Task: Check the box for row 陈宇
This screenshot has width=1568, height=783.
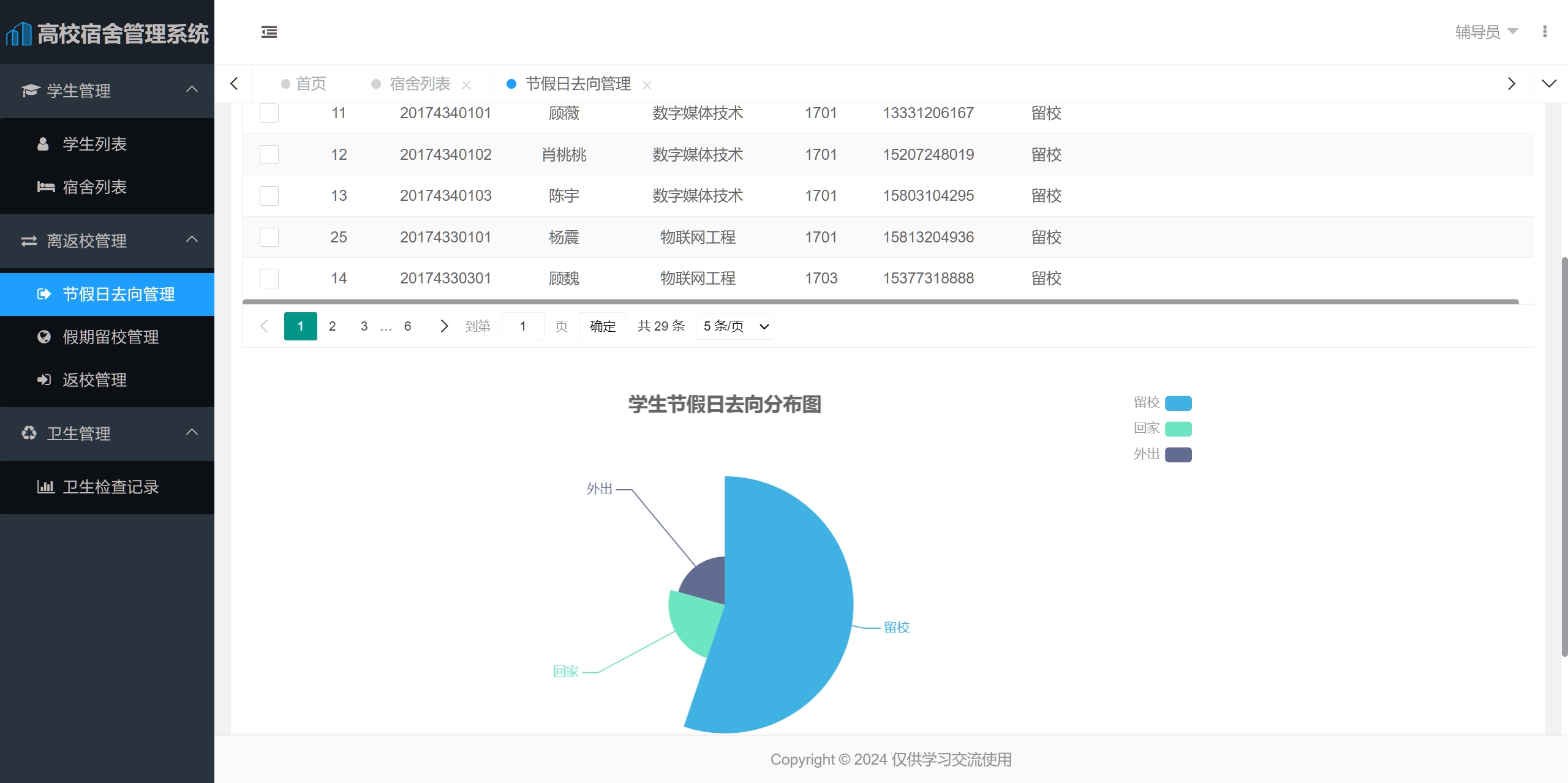Action: 269,196
